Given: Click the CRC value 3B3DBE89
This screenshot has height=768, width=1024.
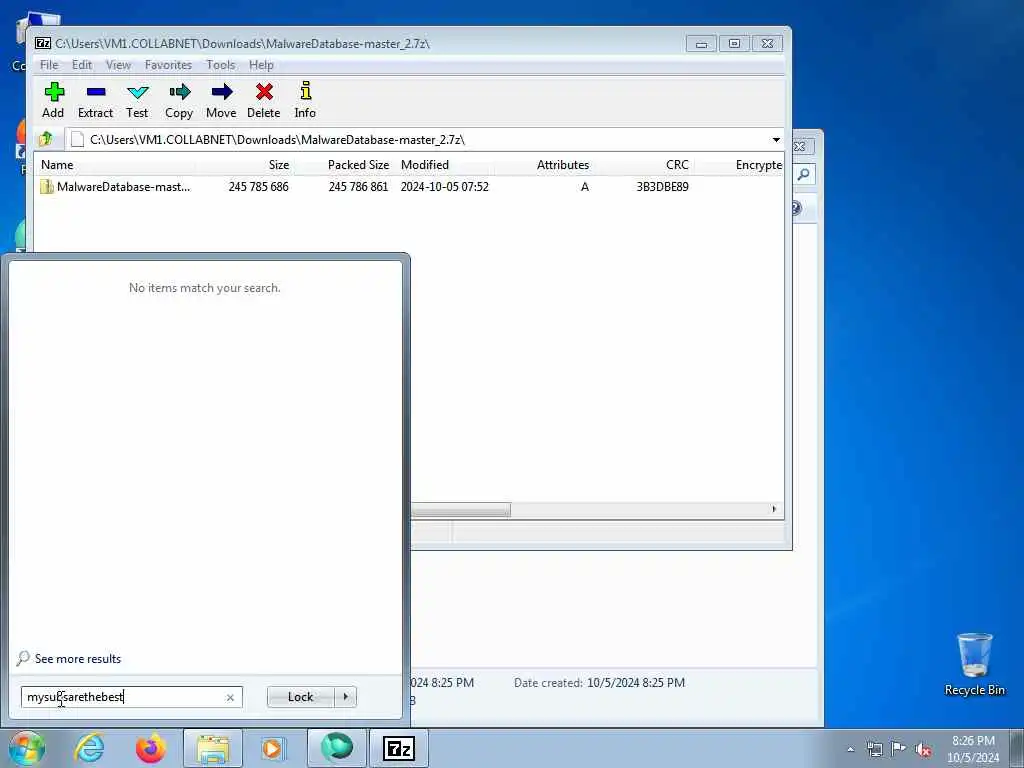Looking at the screenshot, I should click(662, 187).
